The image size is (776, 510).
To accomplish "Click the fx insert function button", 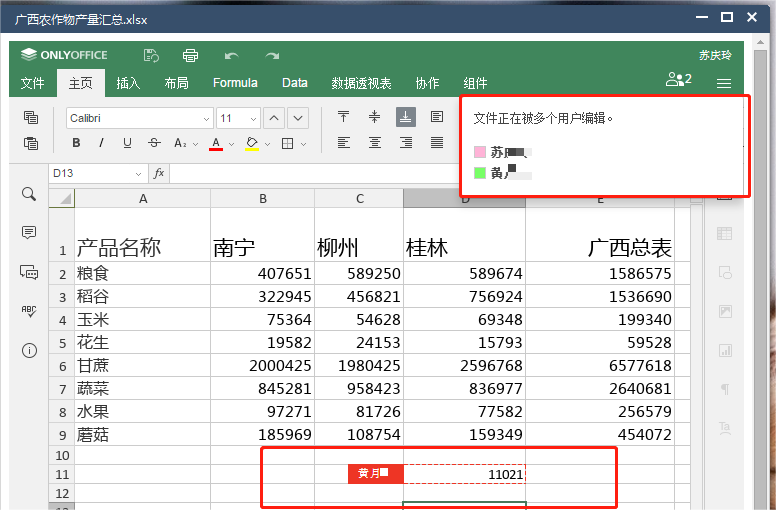I will 159,173.
